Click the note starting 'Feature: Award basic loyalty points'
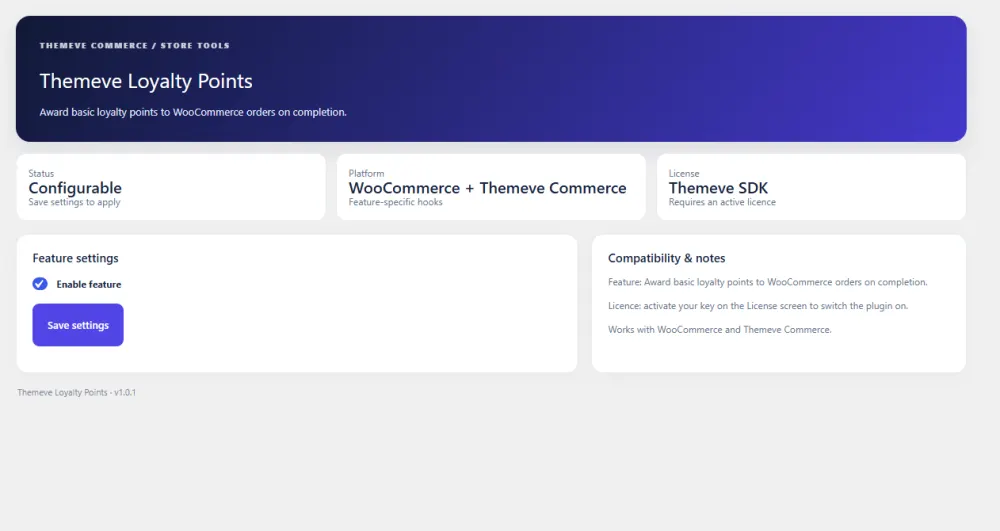 pos(768,282)
